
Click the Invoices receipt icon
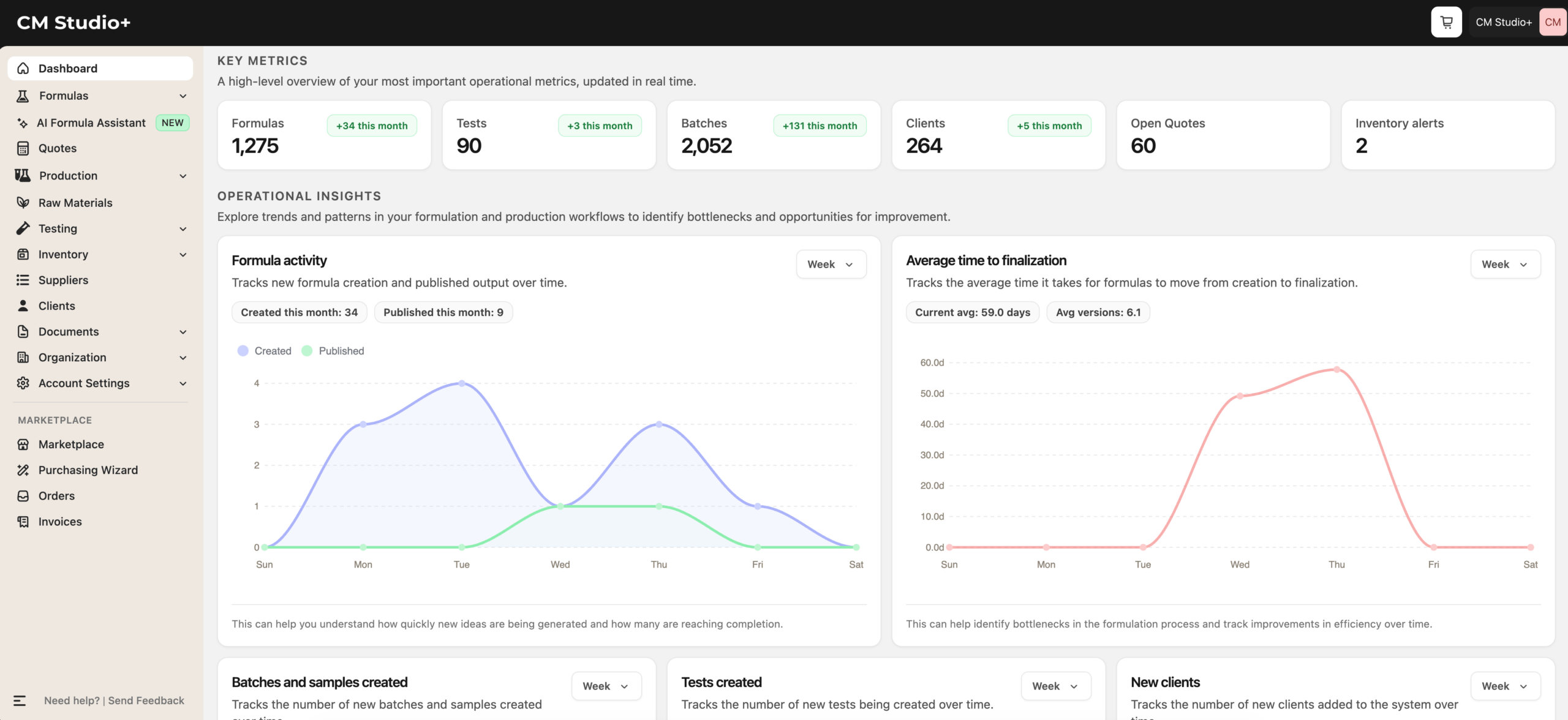click(23, 522)
